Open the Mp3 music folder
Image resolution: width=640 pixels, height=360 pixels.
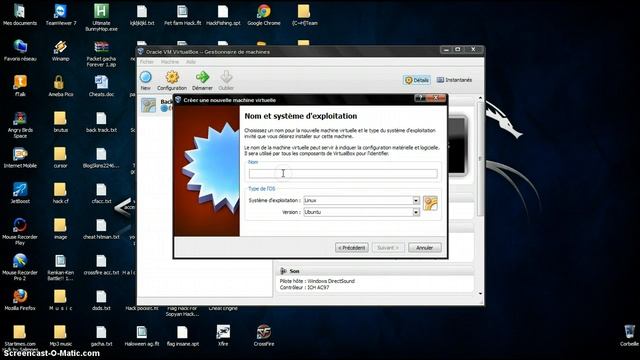[60, 336]
